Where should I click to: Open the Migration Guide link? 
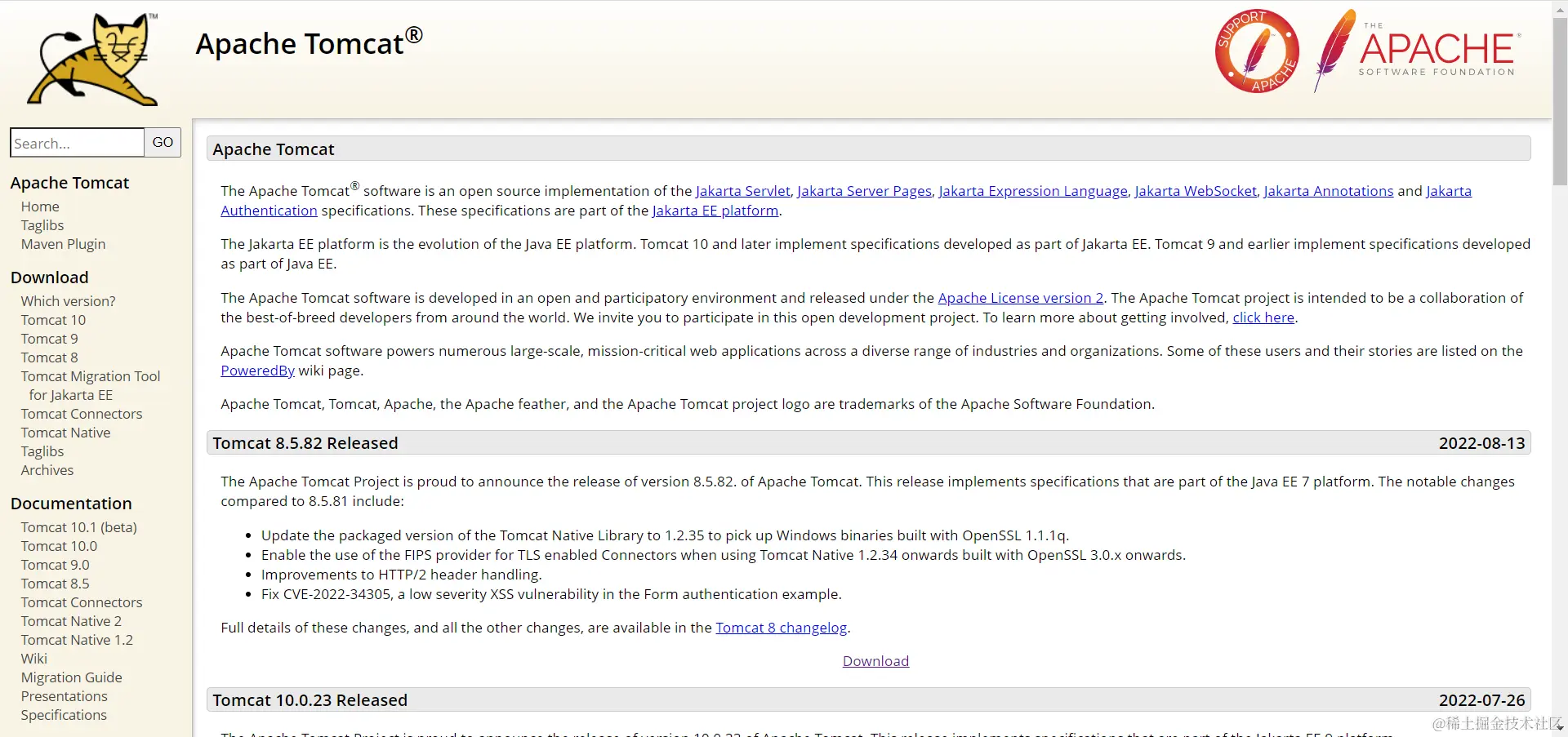point(72,677)
